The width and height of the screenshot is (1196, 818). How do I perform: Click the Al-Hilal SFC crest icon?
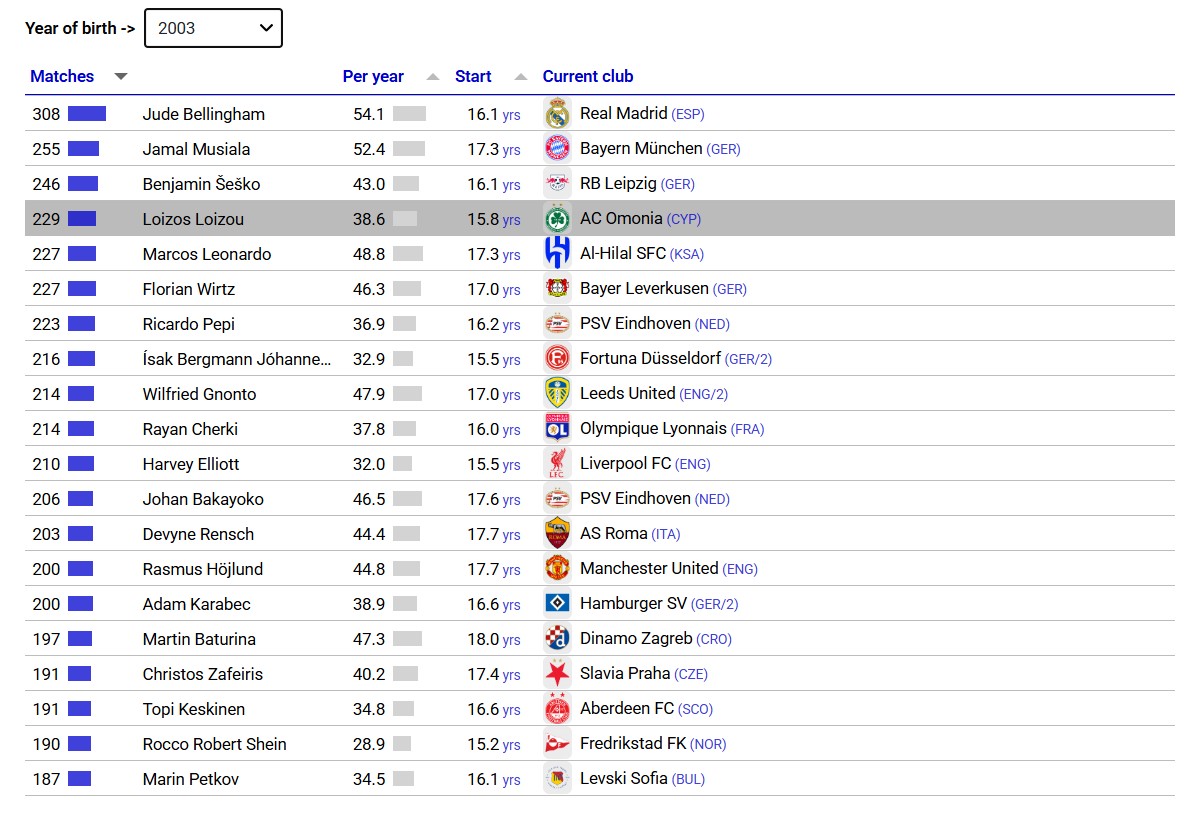(x=558, y=253)
